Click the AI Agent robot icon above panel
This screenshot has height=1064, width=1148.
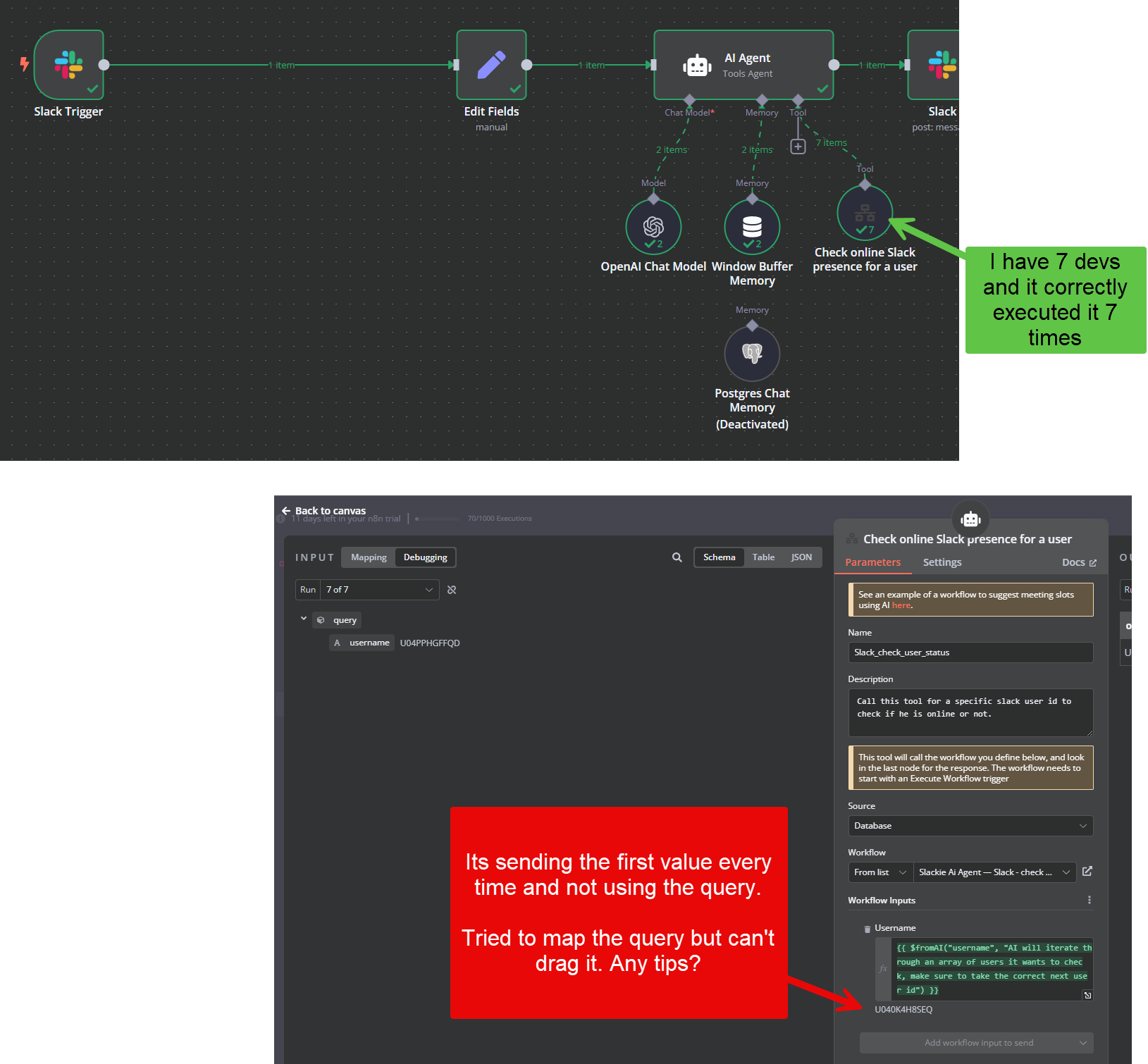(x=970, y=519)
